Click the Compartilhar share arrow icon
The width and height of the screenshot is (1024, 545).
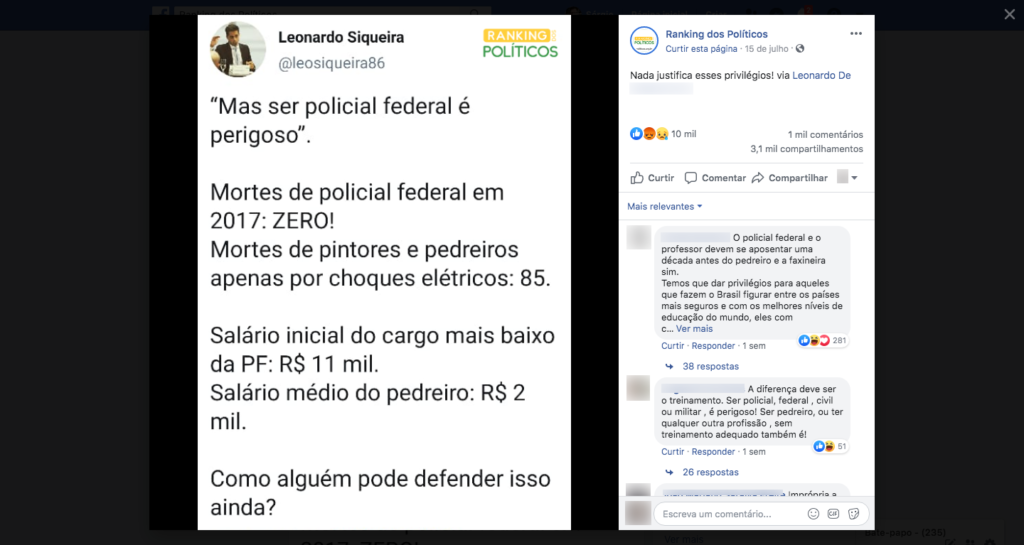click(x=758, y=178)
